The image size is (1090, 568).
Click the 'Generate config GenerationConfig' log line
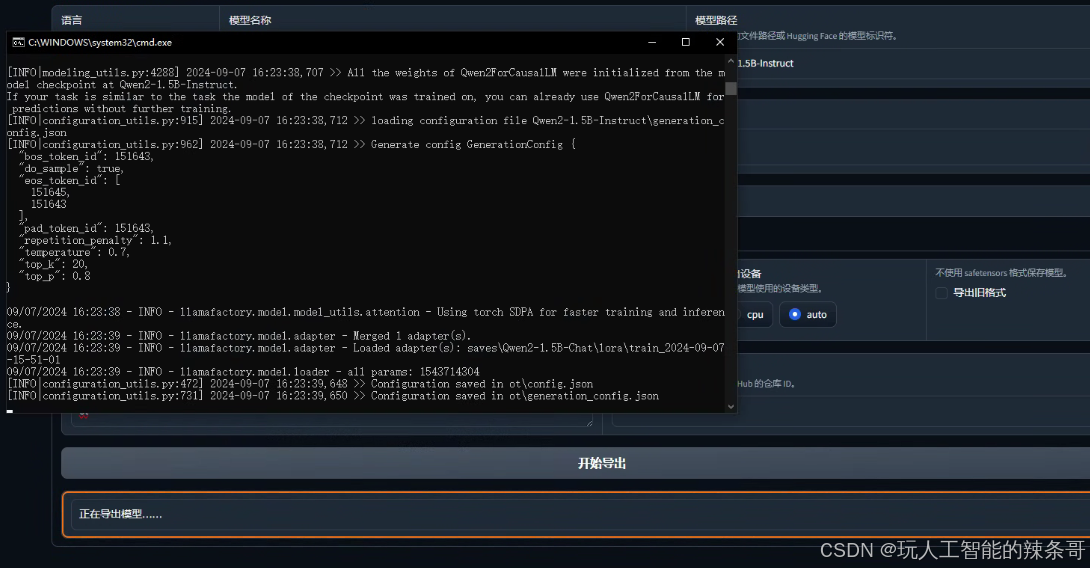pos(292,145)
